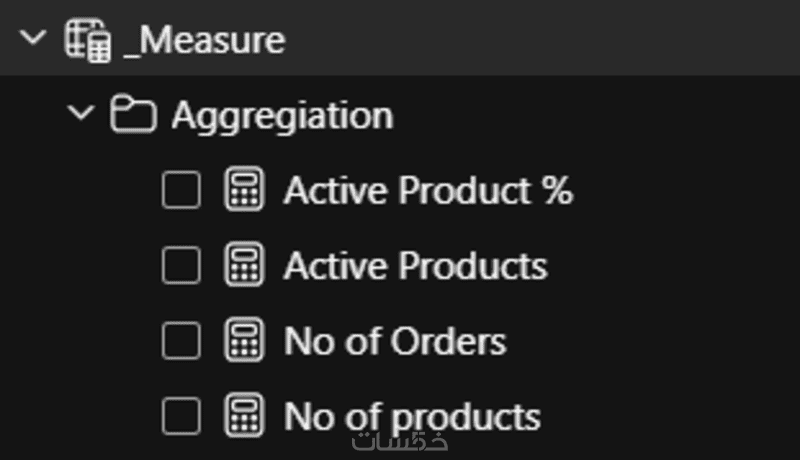Select the Active Product % measure name
Viewport: 800px width, 460px height.
[428, 190]
